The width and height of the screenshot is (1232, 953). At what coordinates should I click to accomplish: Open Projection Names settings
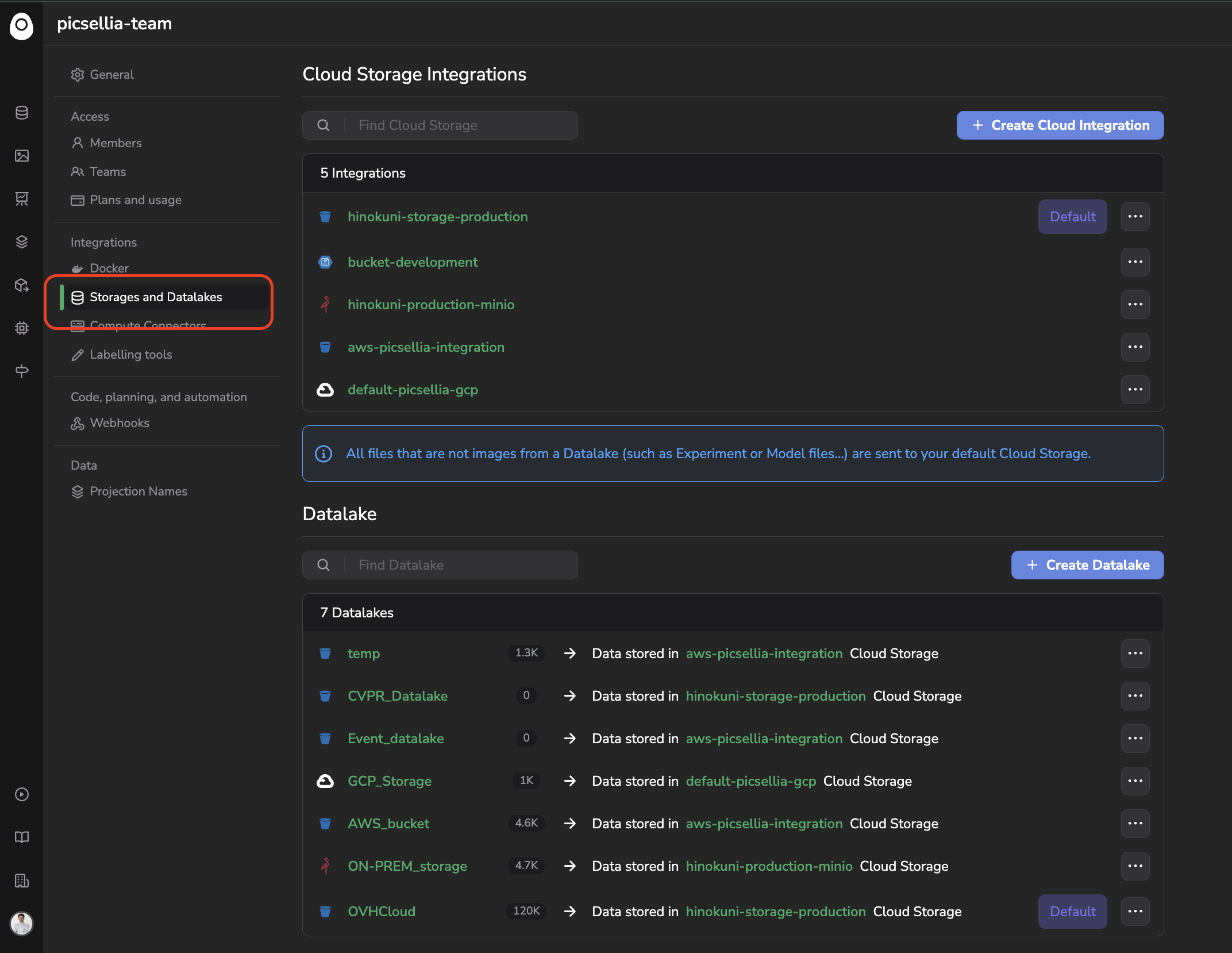point(129,491)
